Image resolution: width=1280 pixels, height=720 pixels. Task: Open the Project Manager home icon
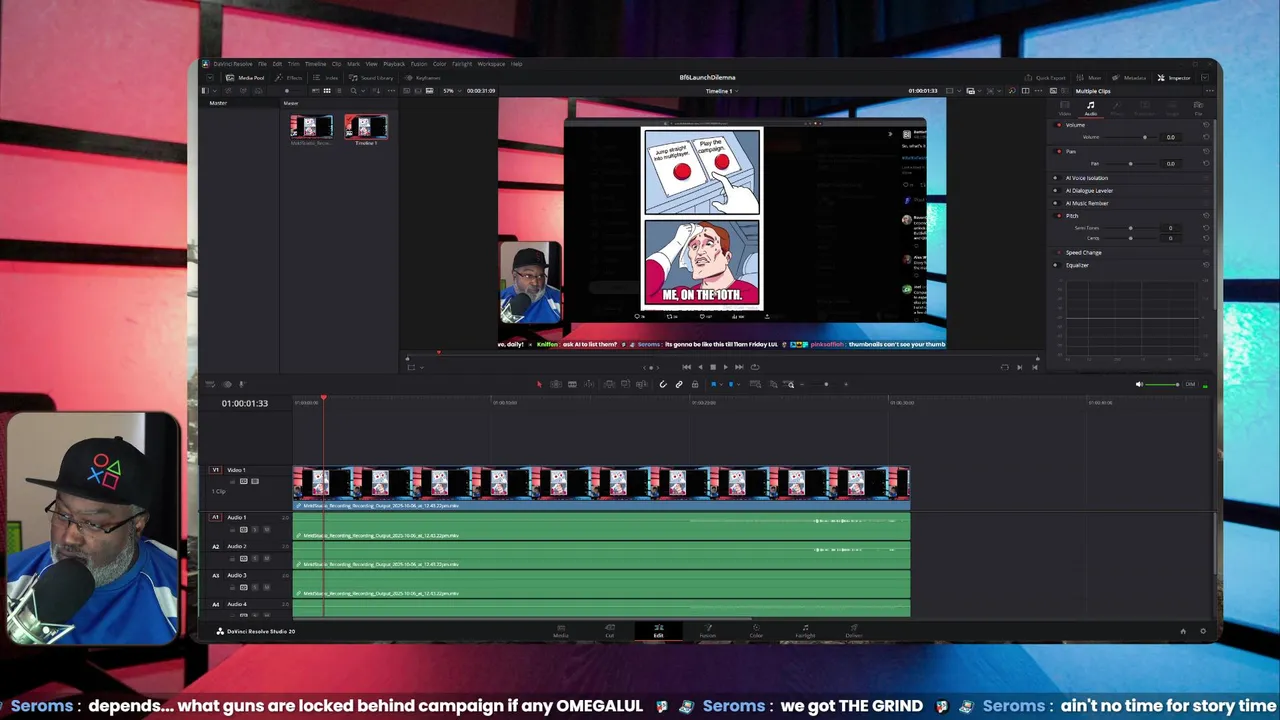tap(1183, 631)
